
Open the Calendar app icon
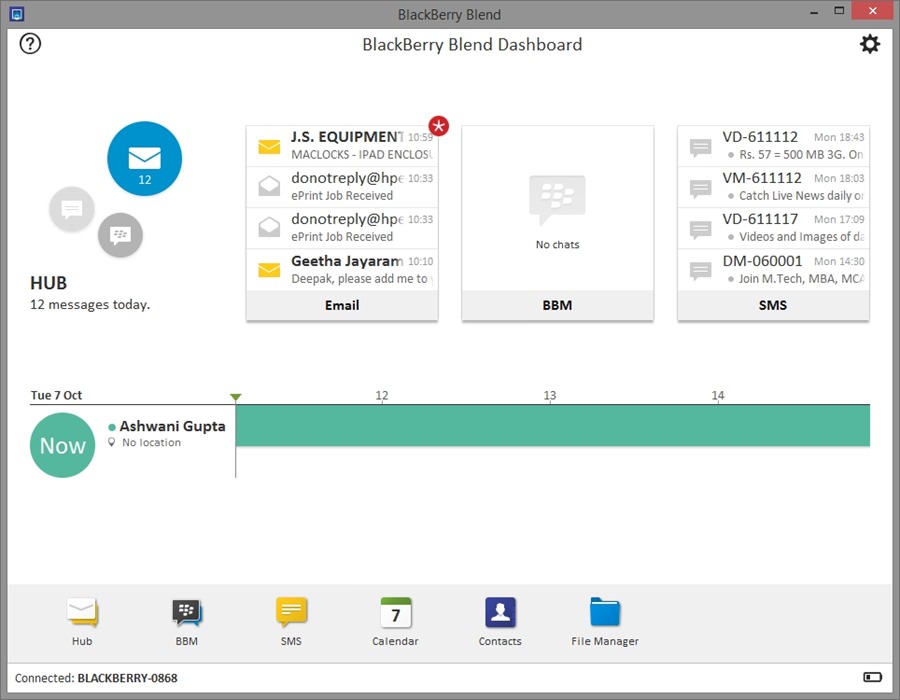[395, 612]
